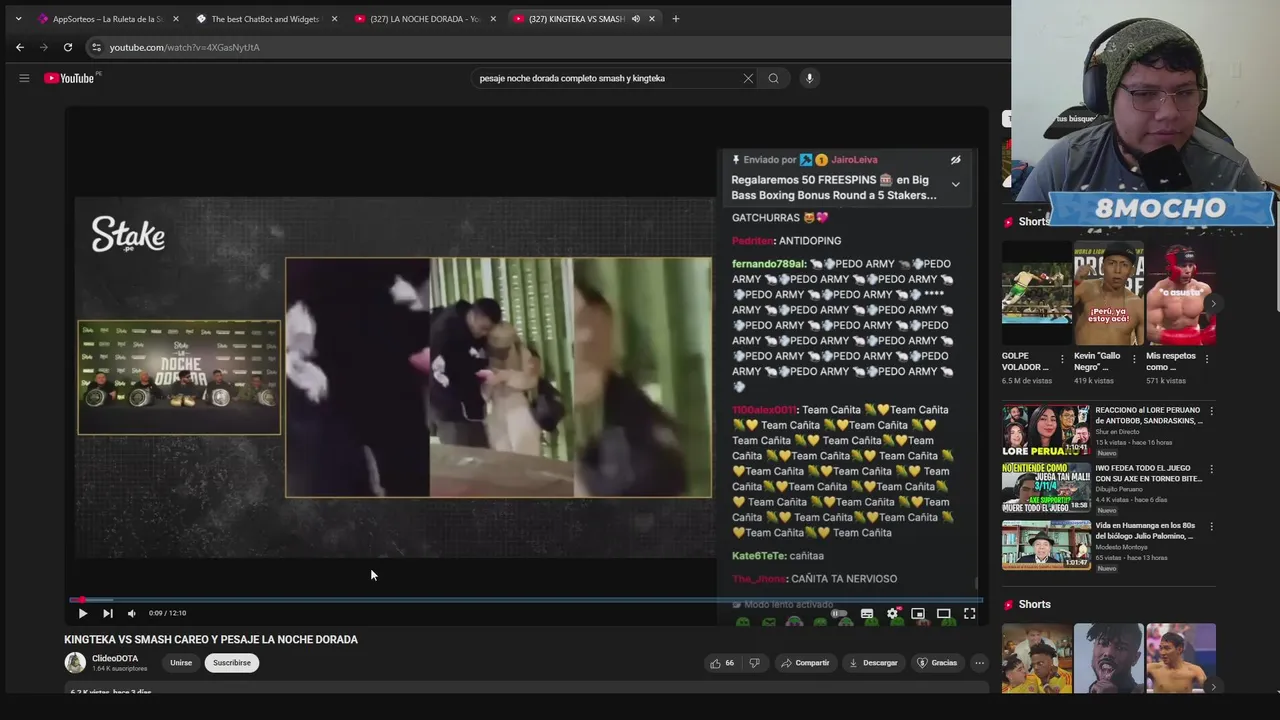Click the address bar URL

point(184,47)
